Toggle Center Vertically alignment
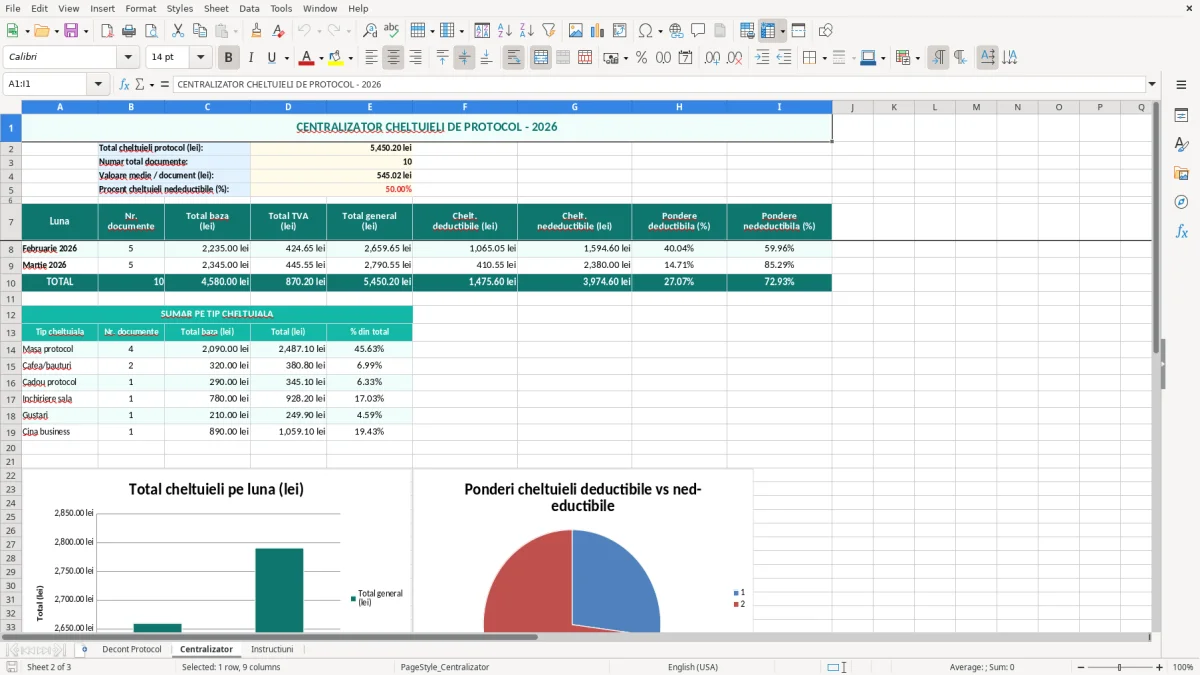The height and width of the screenshot is (675, 1200). tap(464, 58)
